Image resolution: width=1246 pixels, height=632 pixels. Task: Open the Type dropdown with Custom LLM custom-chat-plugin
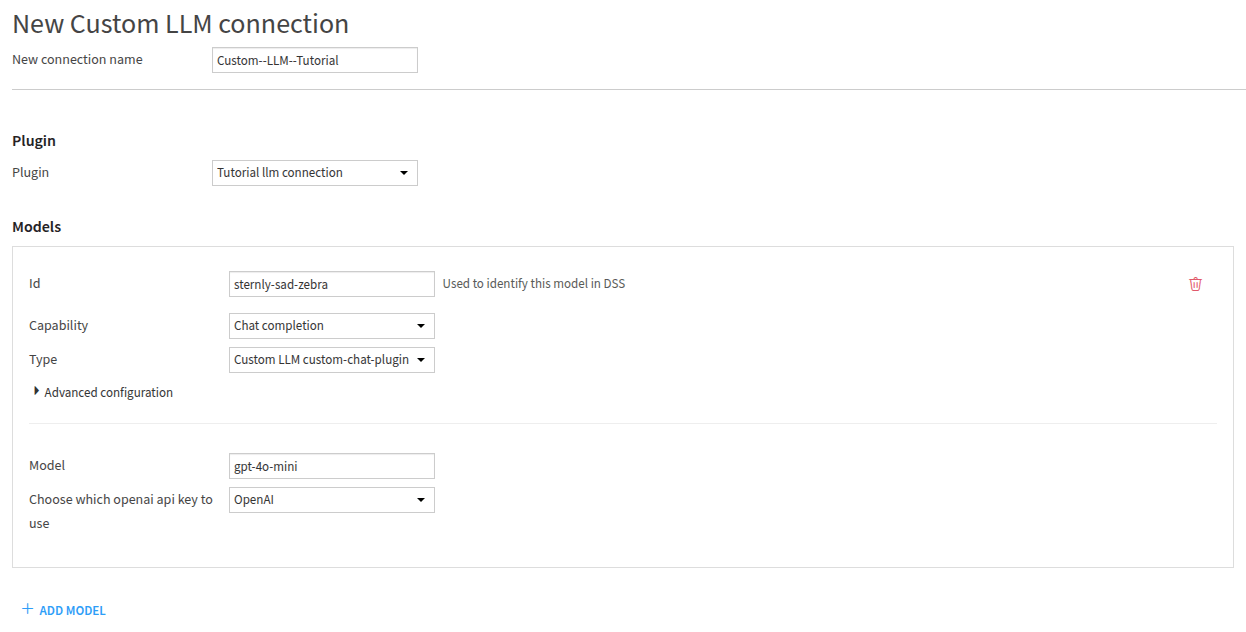click(x=332, y=360)
